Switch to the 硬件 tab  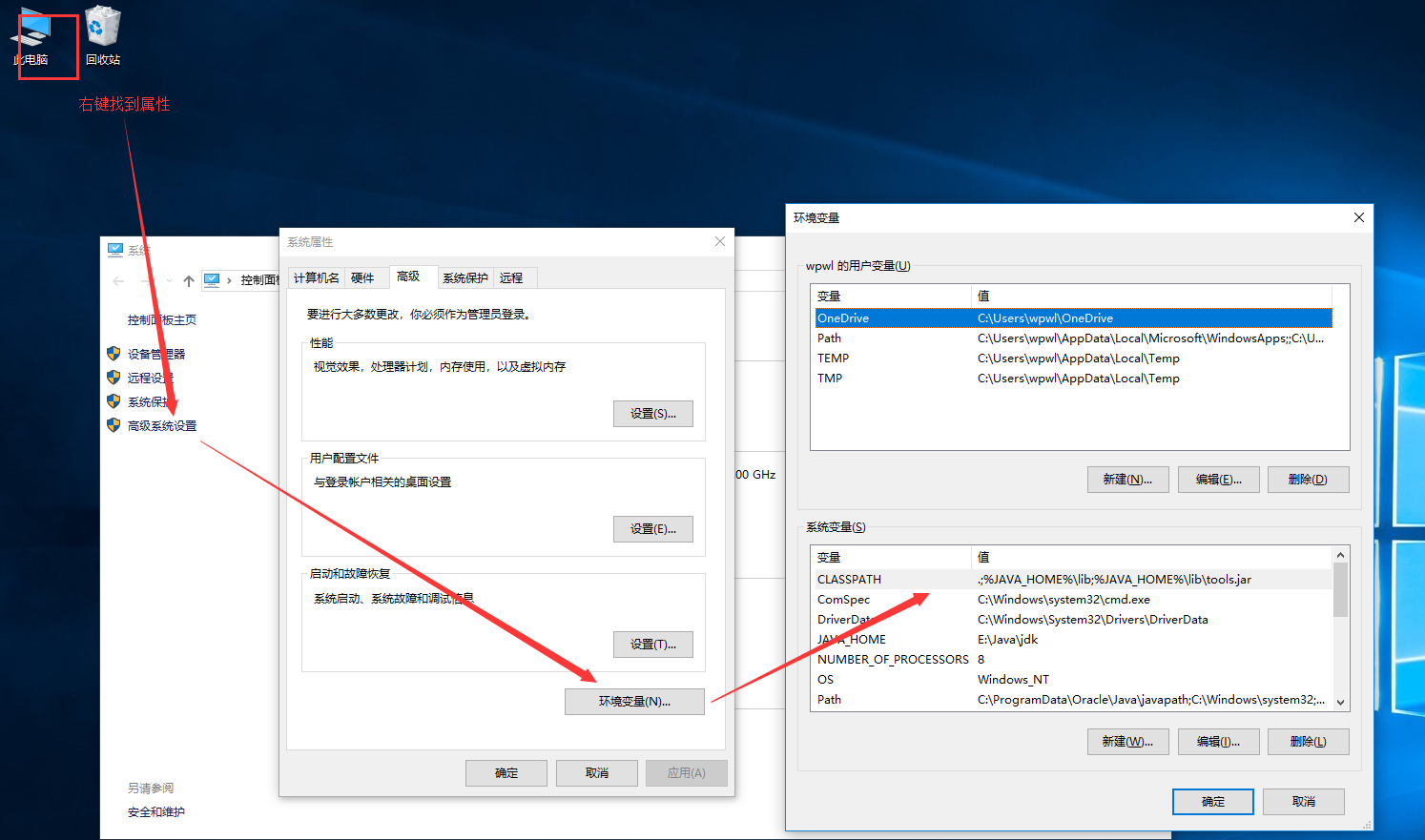coord(365,277)
